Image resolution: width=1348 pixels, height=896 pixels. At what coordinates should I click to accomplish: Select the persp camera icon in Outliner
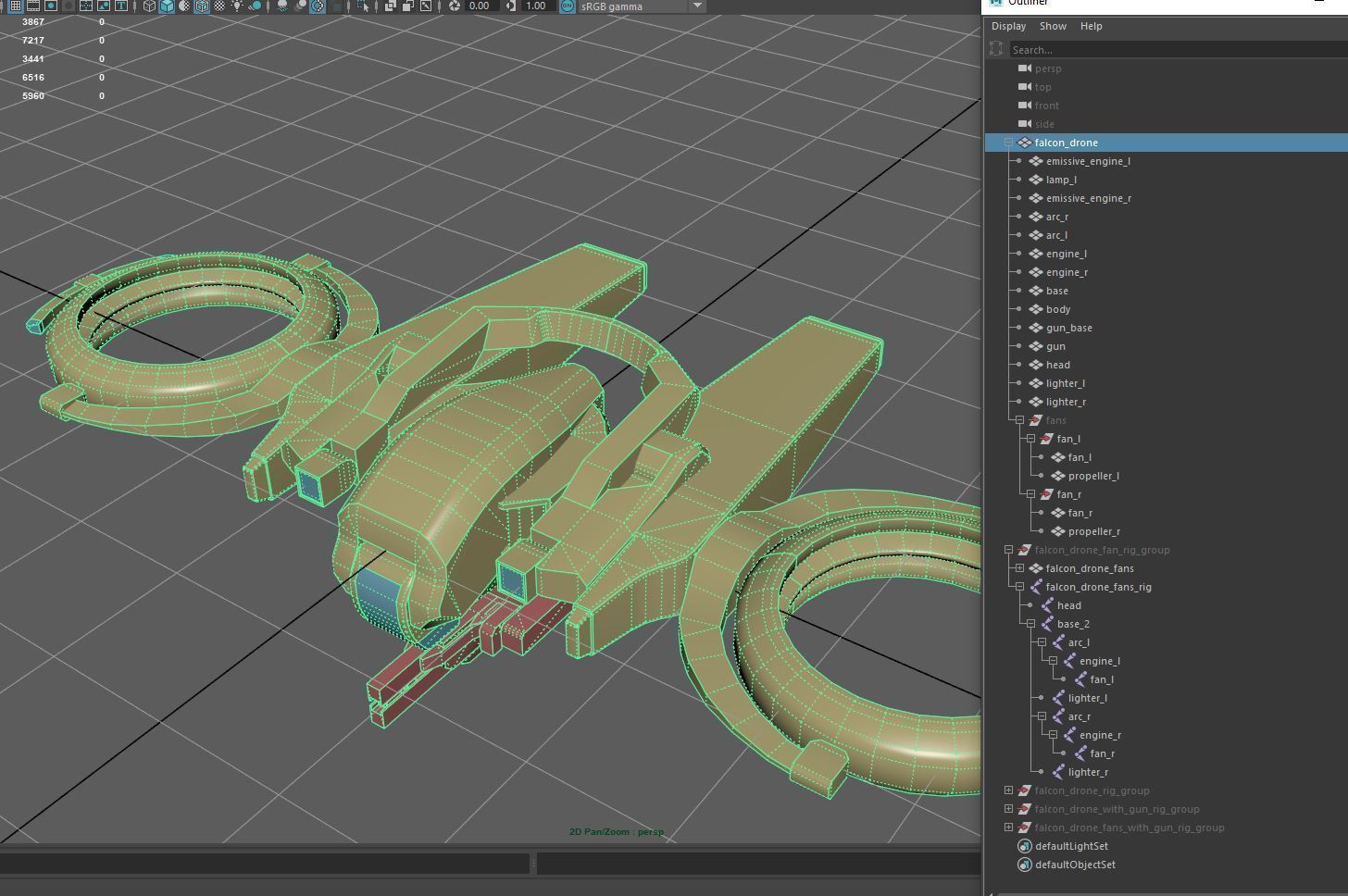pyautogui.click(x=1024, y=68)
